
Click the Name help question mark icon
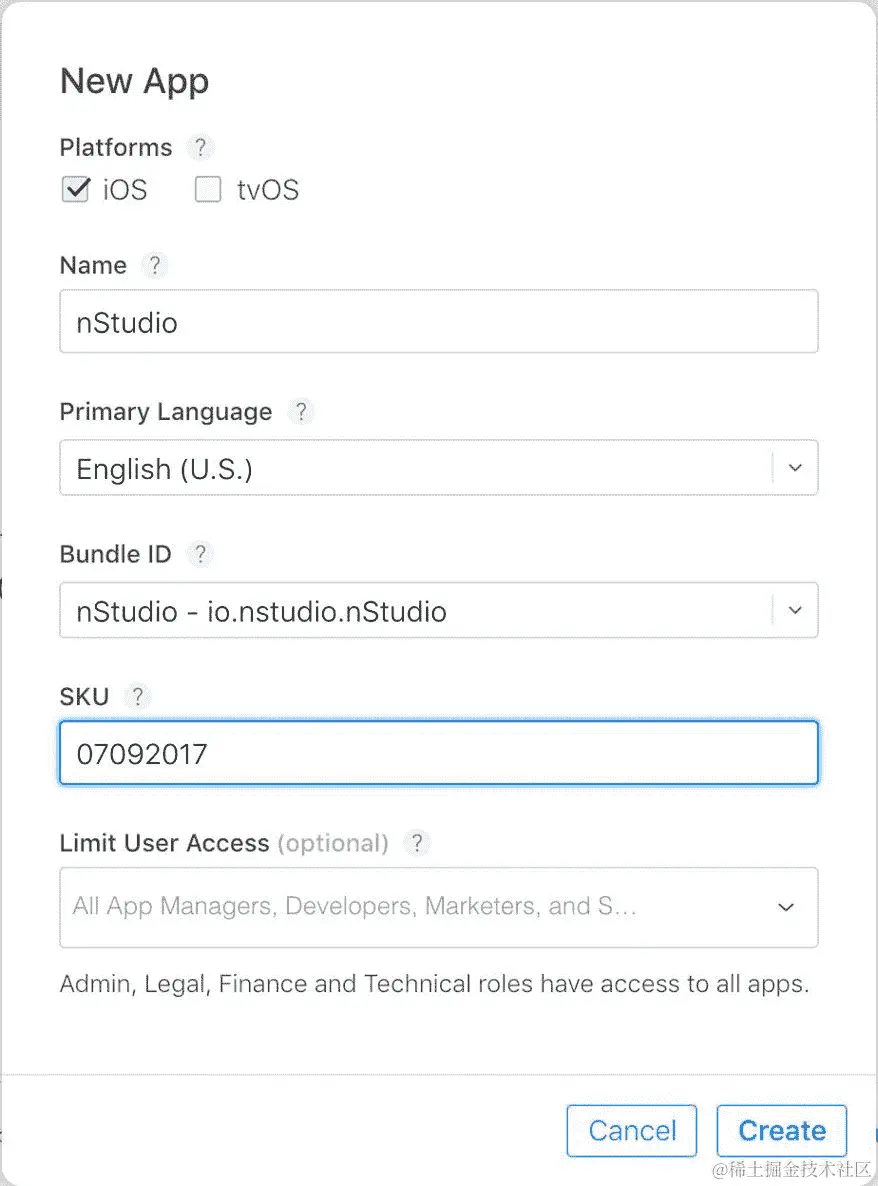[x=154, y=266]
